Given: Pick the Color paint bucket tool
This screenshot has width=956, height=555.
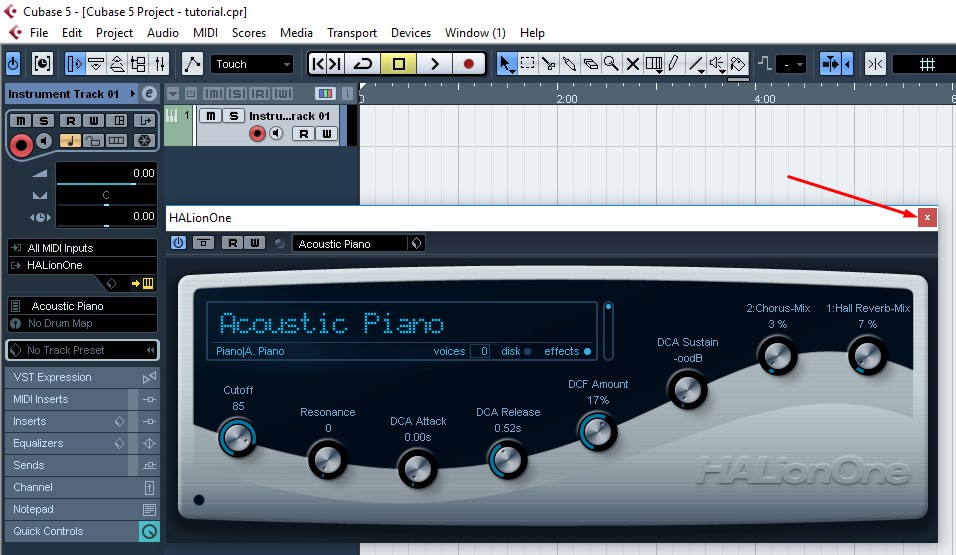Looking at the screenshot, I should [x=738, y=63].
